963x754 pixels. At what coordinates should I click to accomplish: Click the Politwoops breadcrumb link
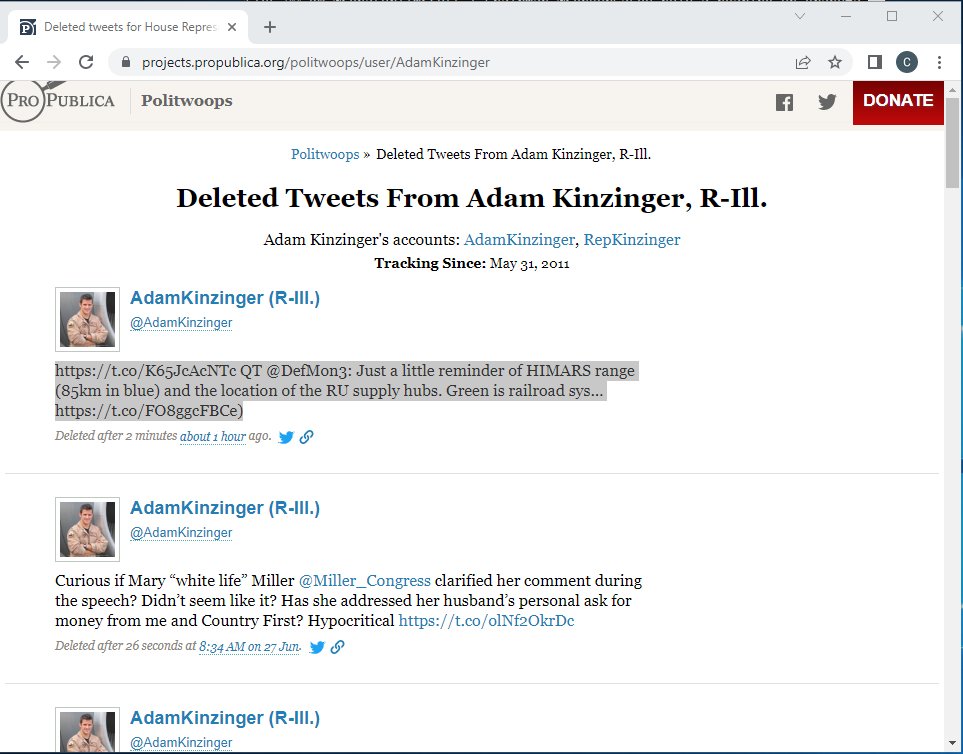click(325, 154)
